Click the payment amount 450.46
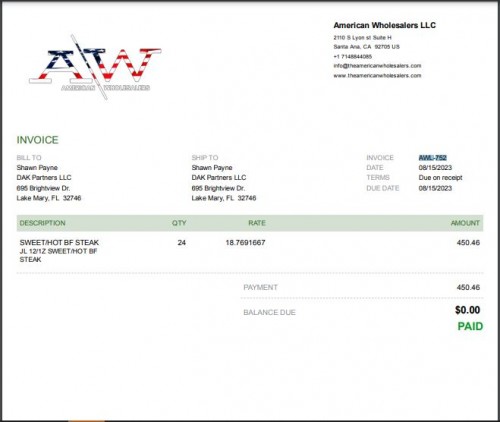500x422 pixels. tap(468, 287)
